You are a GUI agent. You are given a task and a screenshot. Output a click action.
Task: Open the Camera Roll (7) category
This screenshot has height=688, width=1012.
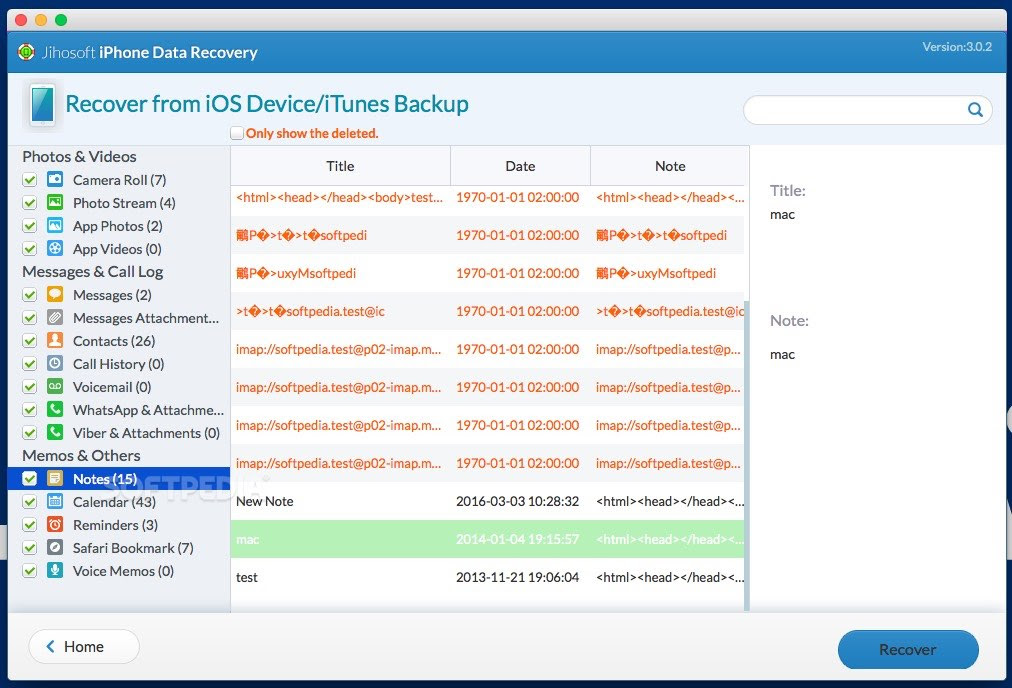[x=119, y=180]
